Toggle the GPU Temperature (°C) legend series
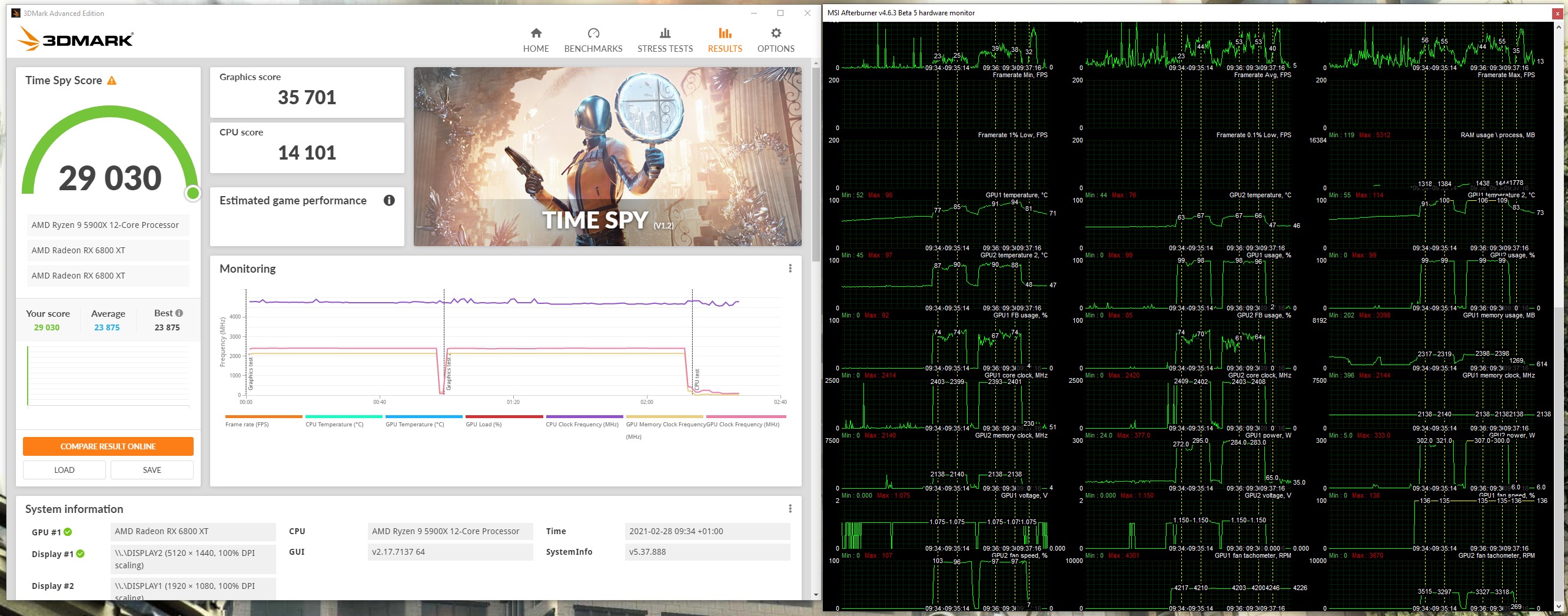This screenshot has width=1568, height=616. (x=424, y=421)
